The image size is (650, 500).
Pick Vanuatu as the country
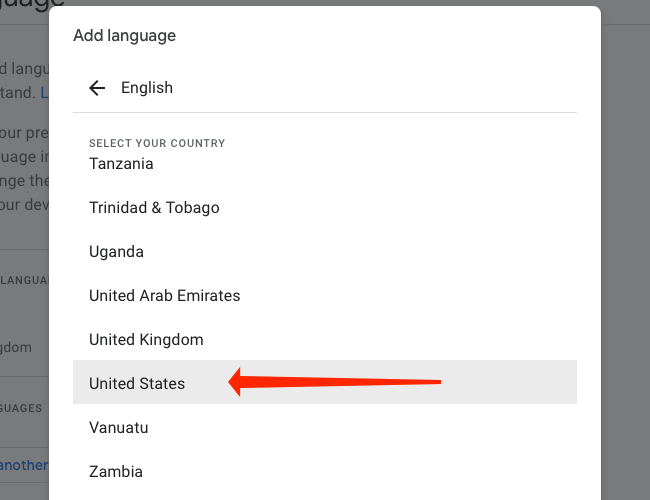pyautogui.click(x=119, y=428)
